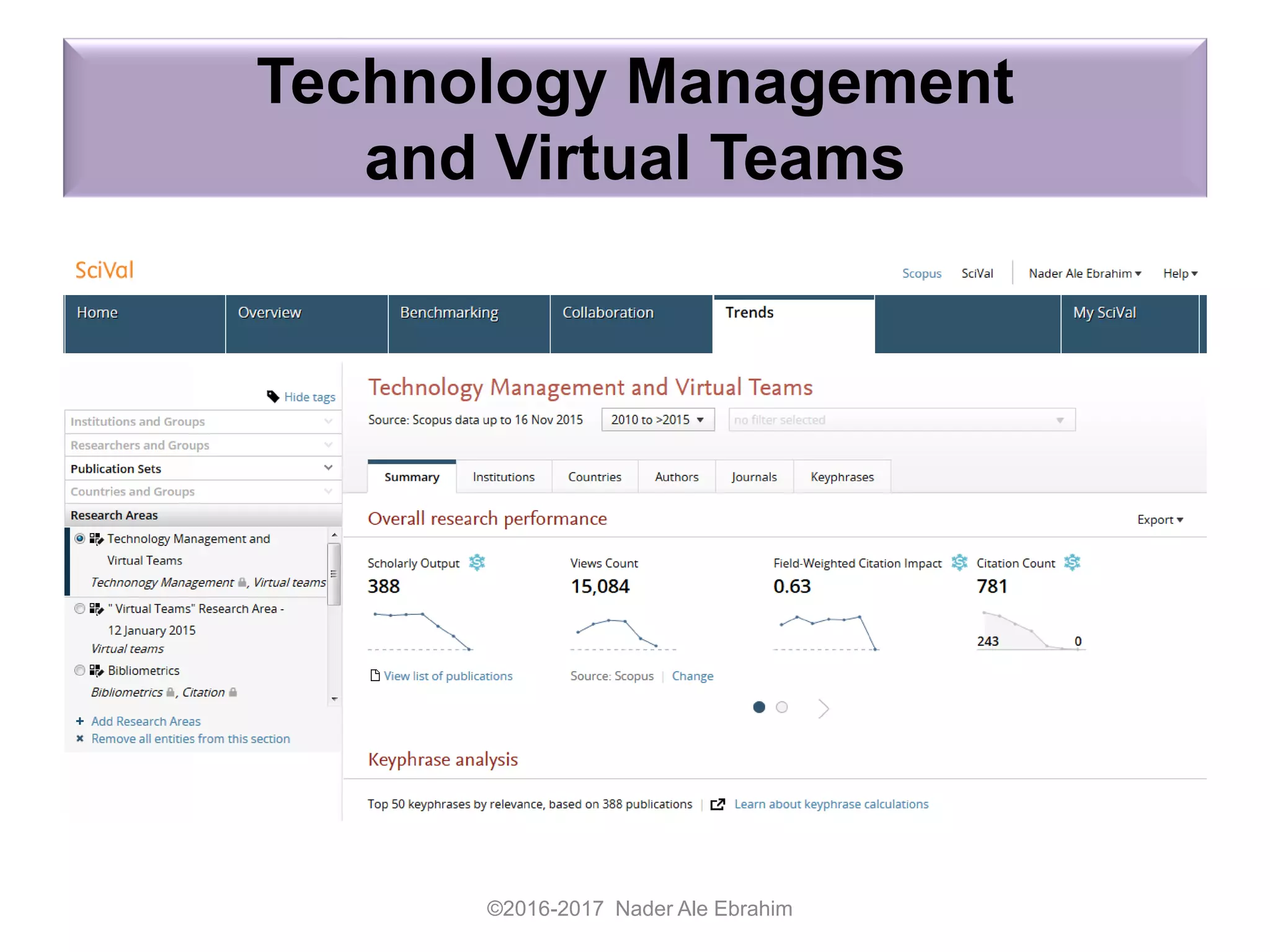This screenshot has width=1270, height=952.
Task: Click the plus icon beside Add Research Areas
Action: tap(79, 721)
